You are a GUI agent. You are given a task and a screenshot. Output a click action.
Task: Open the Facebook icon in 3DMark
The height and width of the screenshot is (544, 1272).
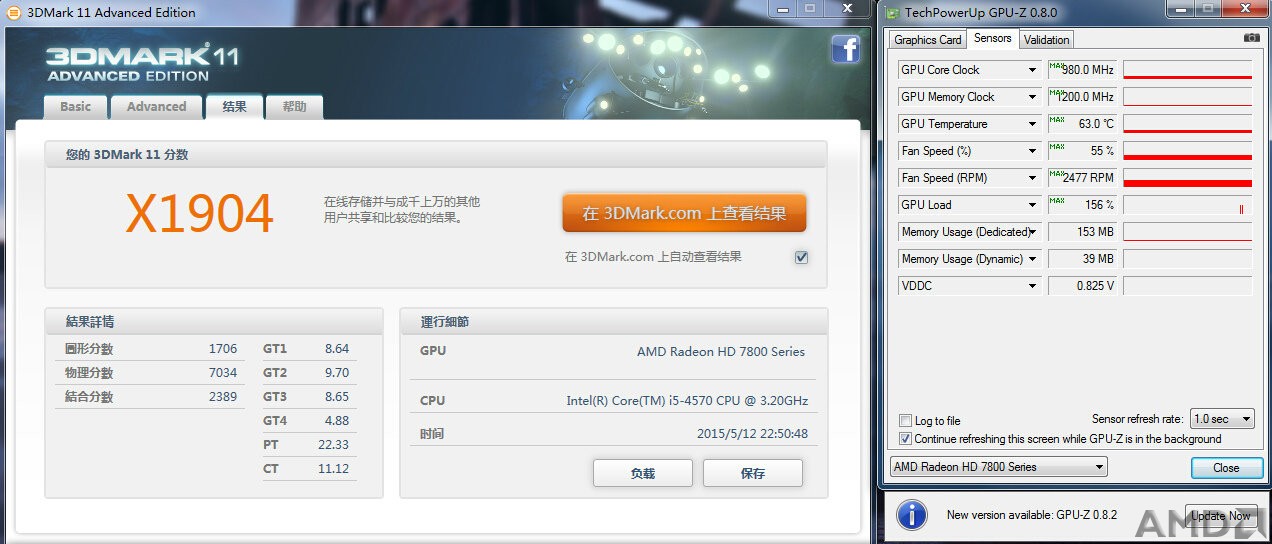coord(846,49)
